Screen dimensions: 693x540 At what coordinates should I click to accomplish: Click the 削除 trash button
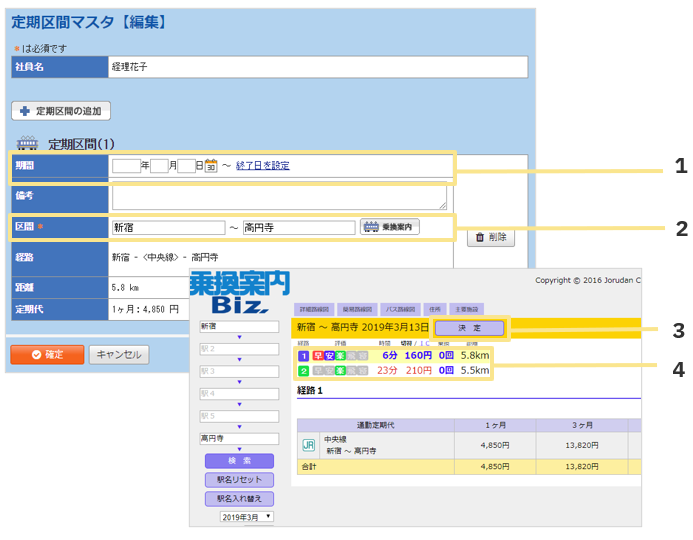tap(490, 237)
